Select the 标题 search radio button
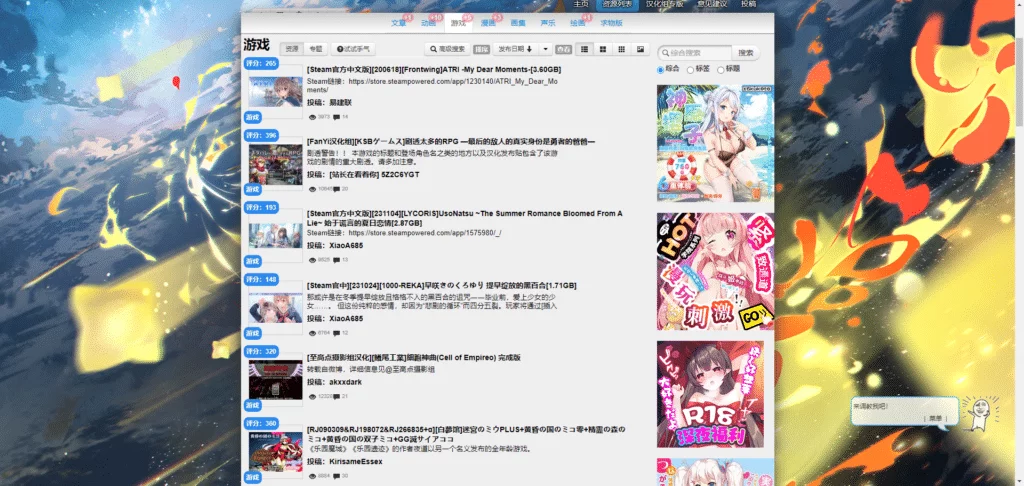This screenshot has height=486, width=1024. tap(720, 69)
